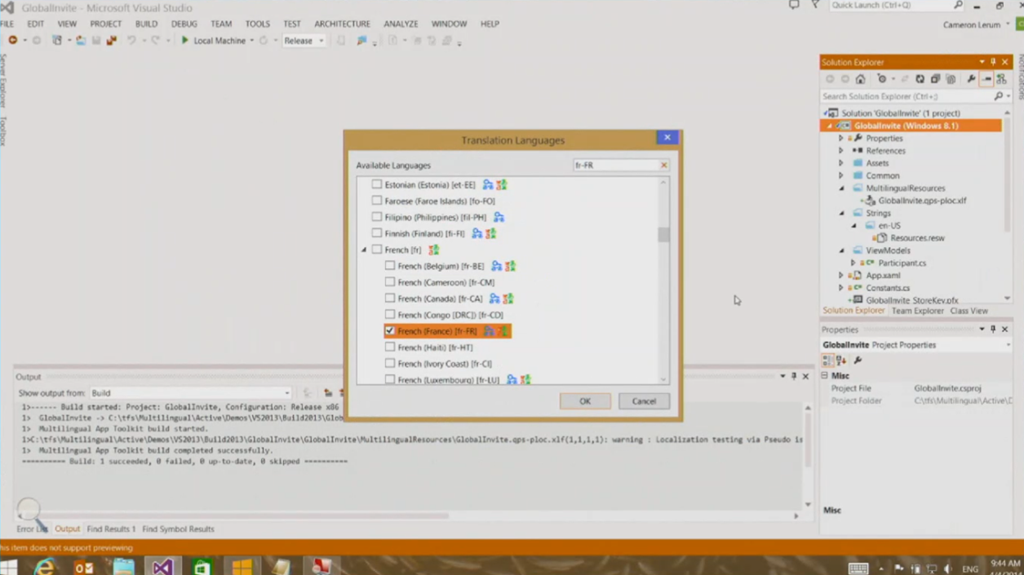Open Properties wrench icon in Solution Explorer toolbar

[x=971, y=79]
